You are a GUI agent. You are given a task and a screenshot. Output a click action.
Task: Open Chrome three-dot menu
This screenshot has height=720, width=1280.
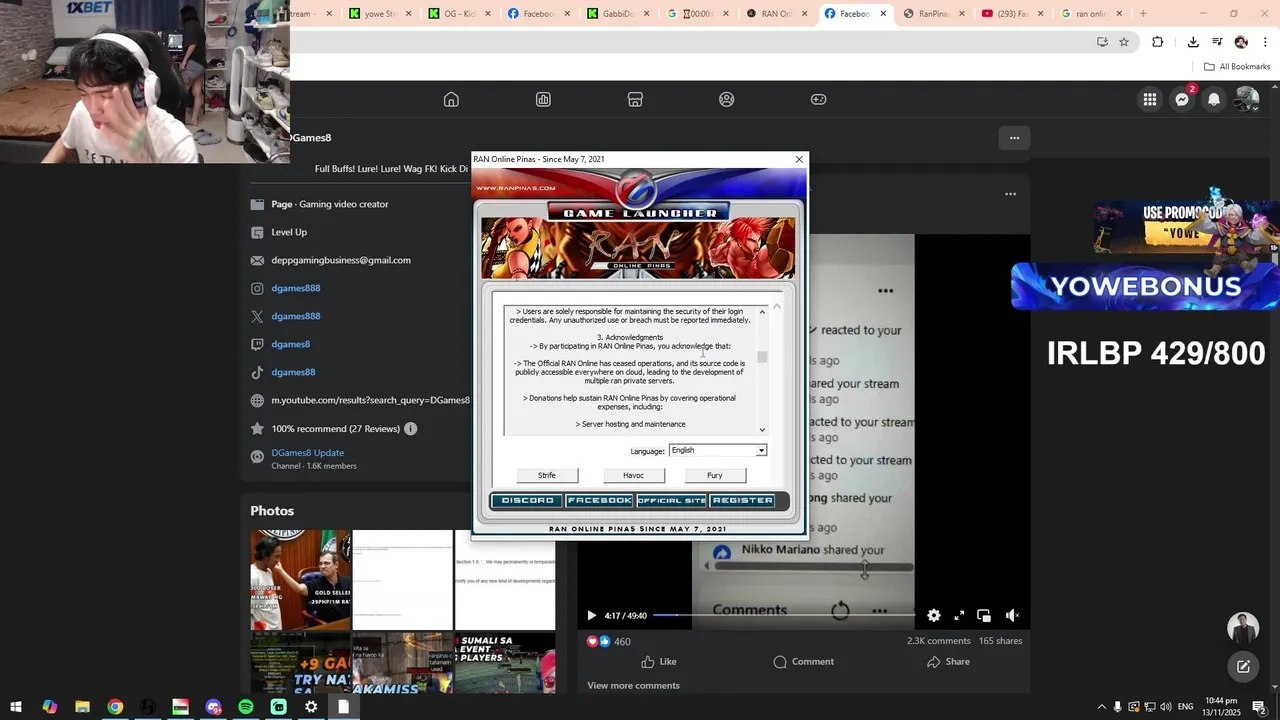coord(1266,42)
